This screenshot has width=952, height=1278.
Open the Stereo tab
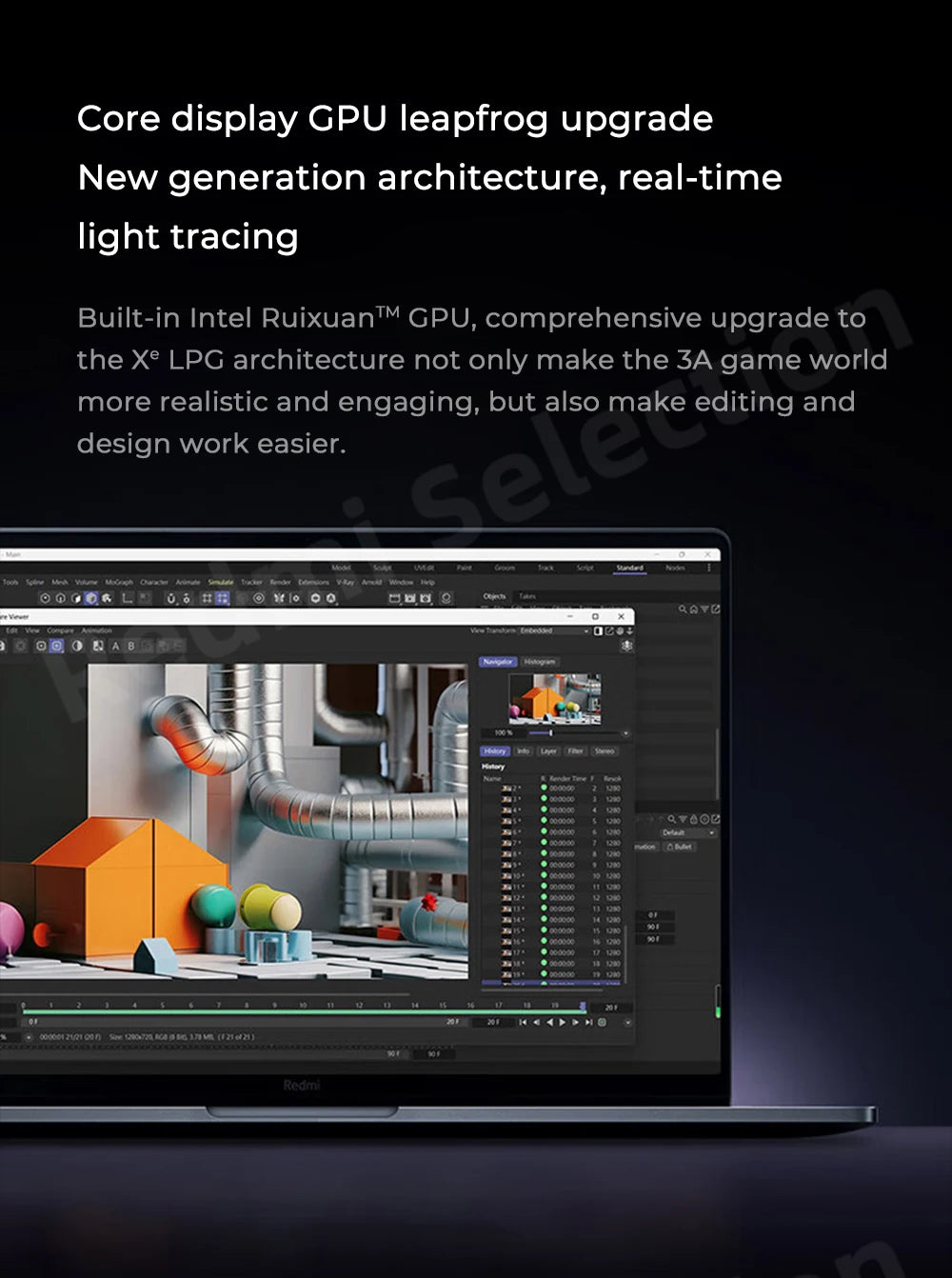coord(605,750)
